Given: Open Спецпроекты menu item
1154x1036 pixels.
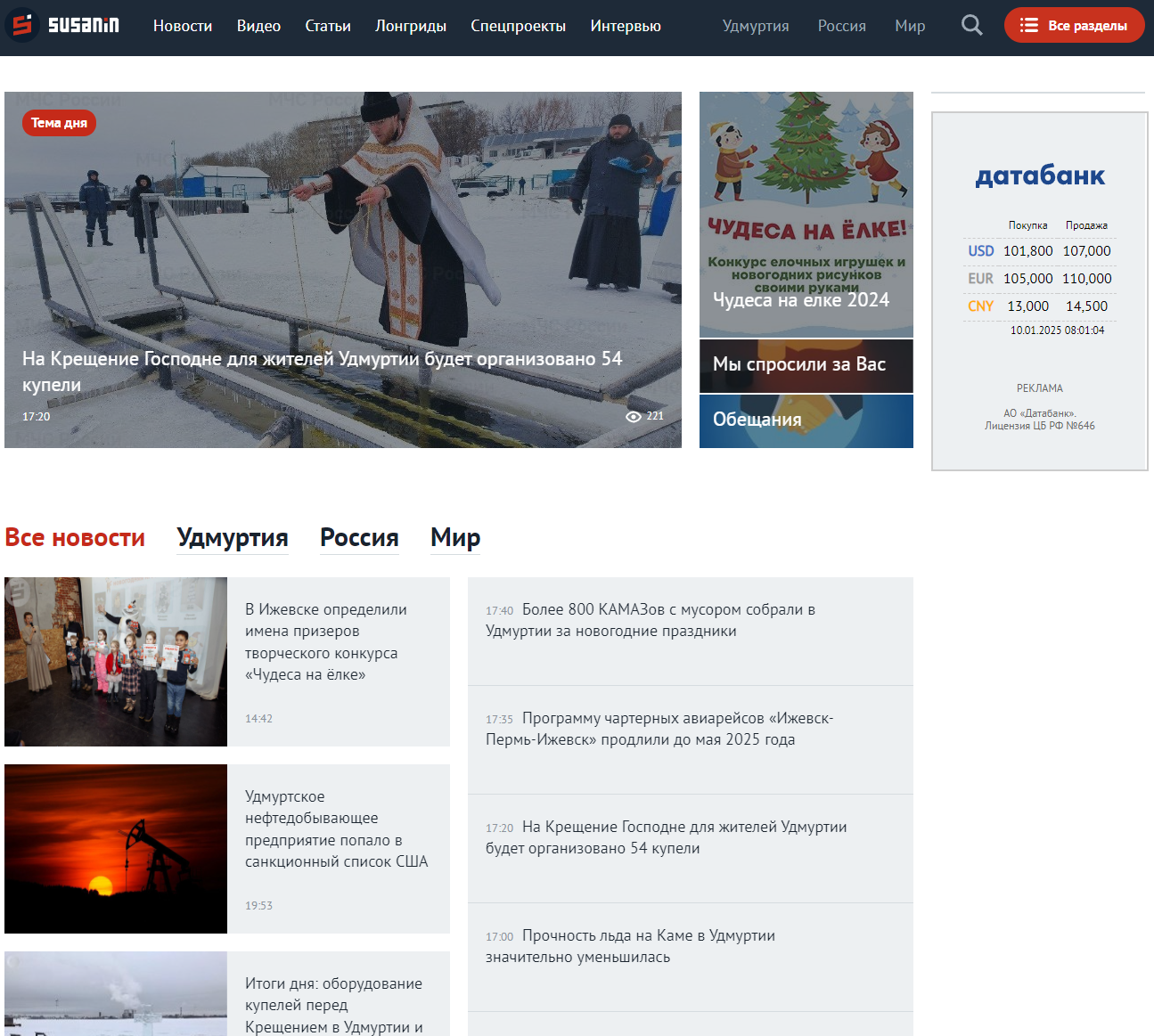Looking at the screenshot, I should tap(519, 26).
